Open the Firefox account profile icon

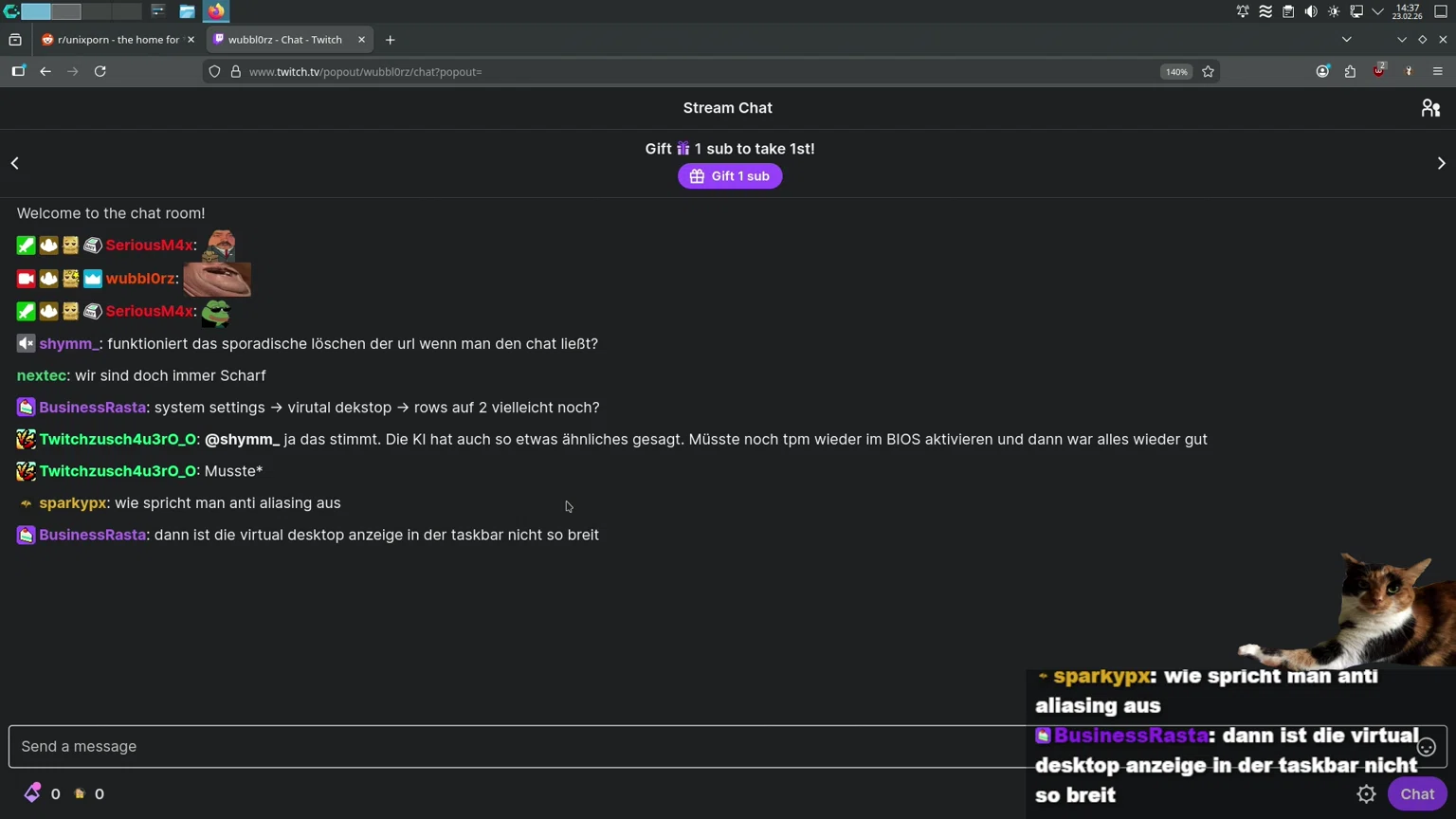pos(1322,71)
